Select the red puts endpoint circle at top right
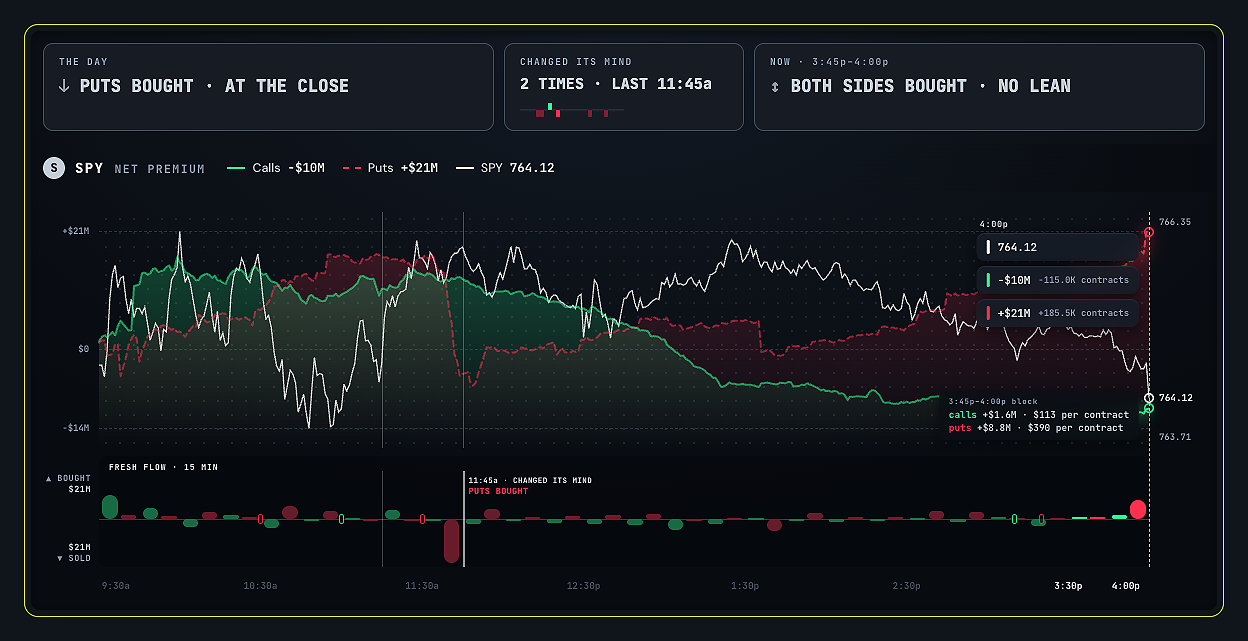1248x641 pixels. click(x=1149, y=232)
